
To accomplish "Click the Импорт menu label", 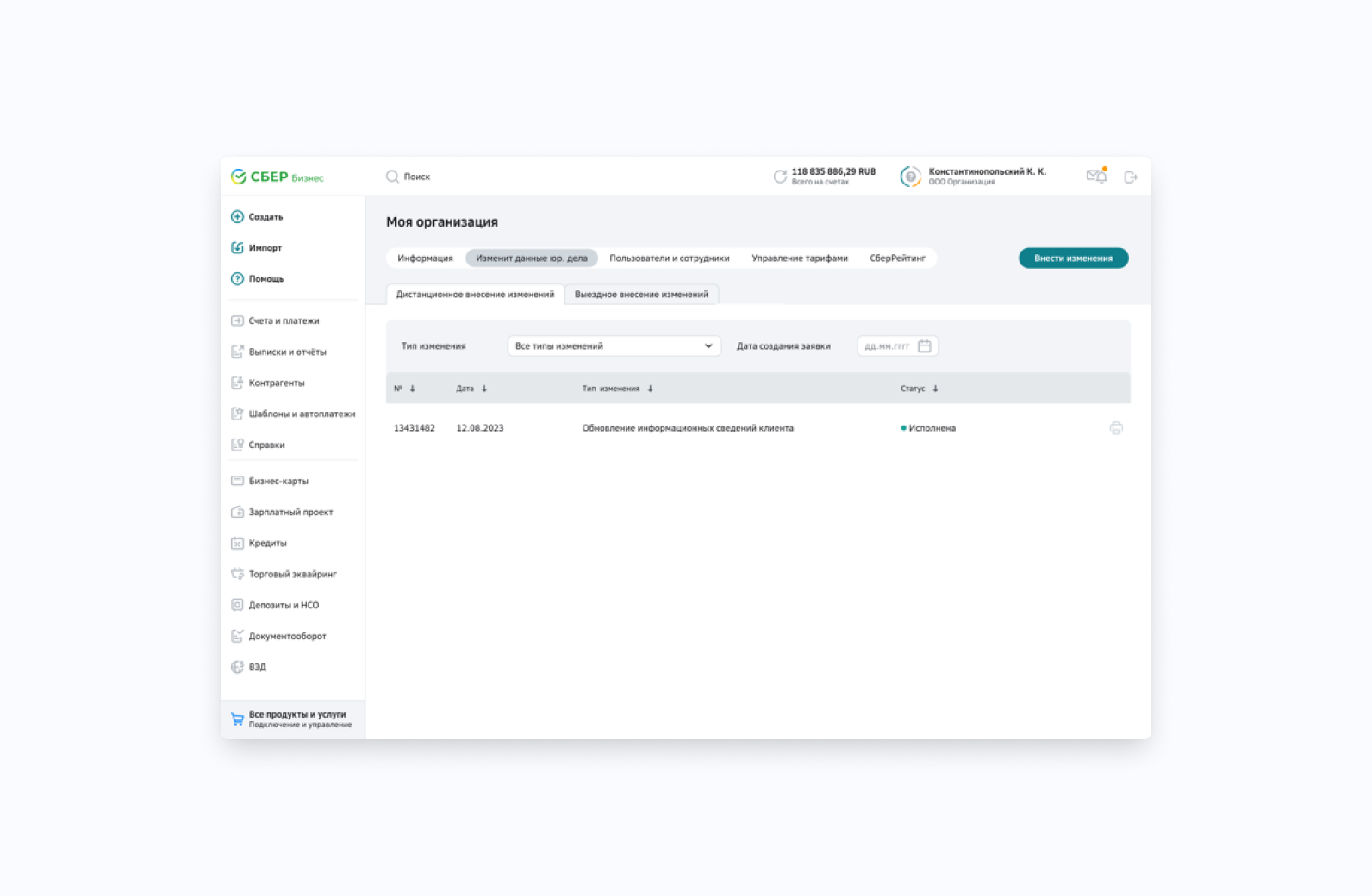I will (265, 247).
